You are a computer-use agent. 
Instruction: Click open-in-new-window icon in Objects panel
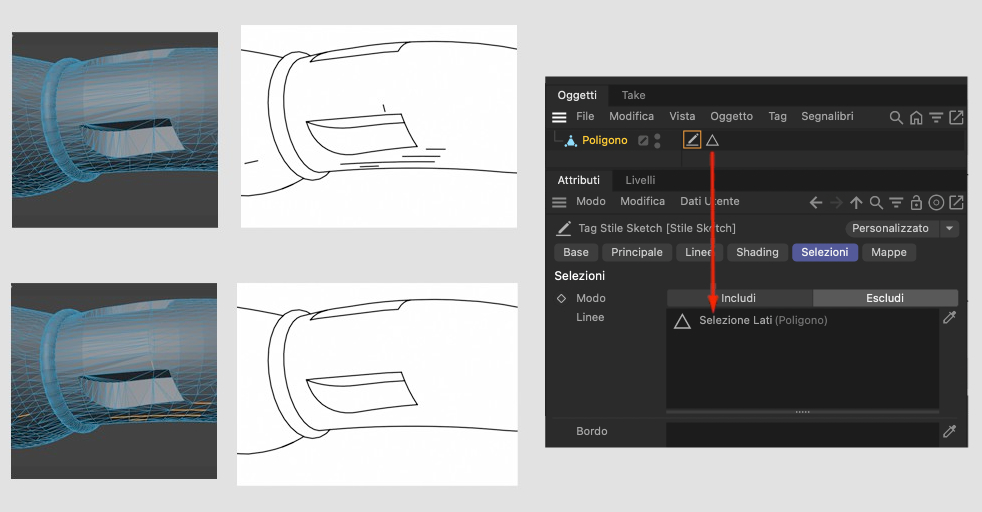pyautogui.click(x=956, y=117)
